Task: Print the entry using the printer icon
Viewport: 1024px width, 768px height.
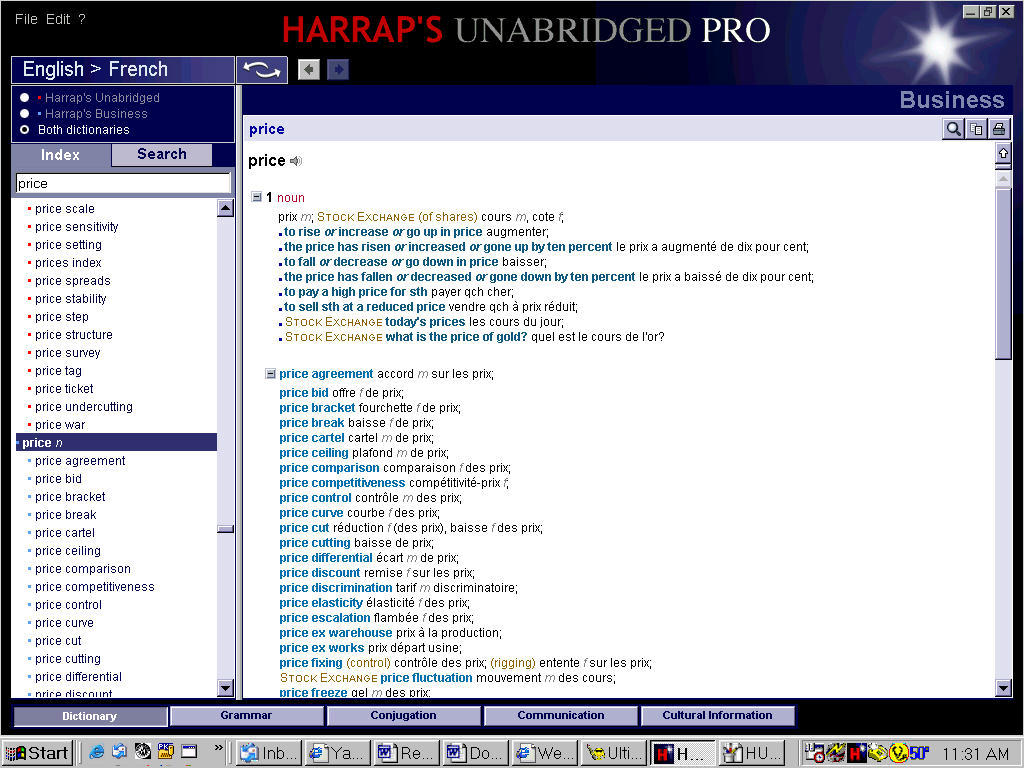Action: pos(999,129)
